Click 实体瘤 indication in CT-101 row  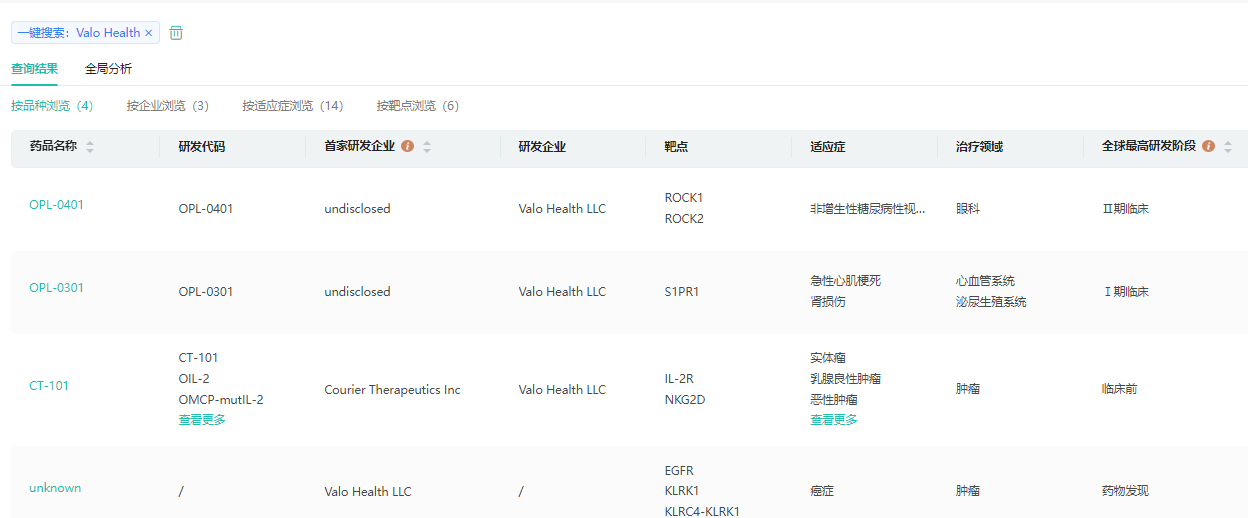pyautogui.click(x=828, y=358)
